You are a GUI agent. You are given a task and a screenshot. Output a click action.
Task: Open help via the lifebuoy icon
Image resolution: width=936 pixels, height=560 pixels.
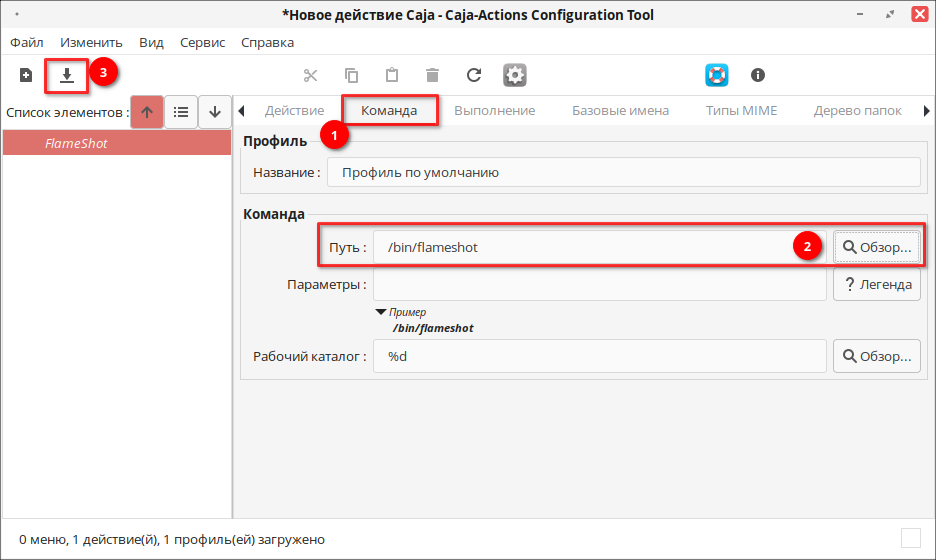(x=716, y=75)
